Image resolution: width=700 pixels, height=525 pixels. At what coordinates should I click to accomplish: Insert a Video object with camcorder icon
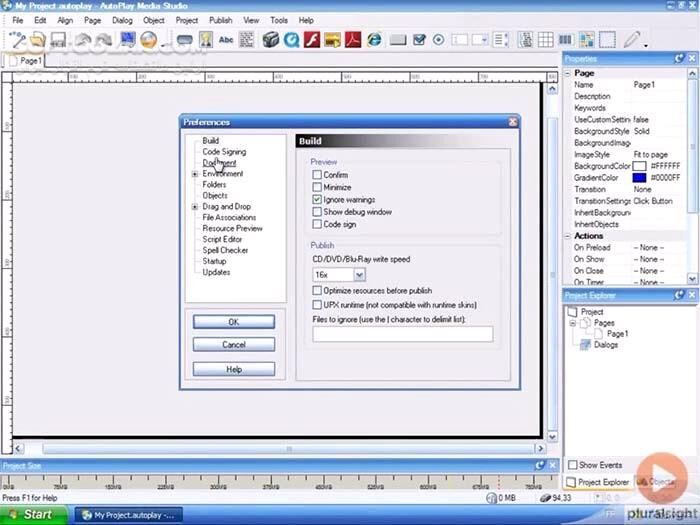(x=270, y=40)
